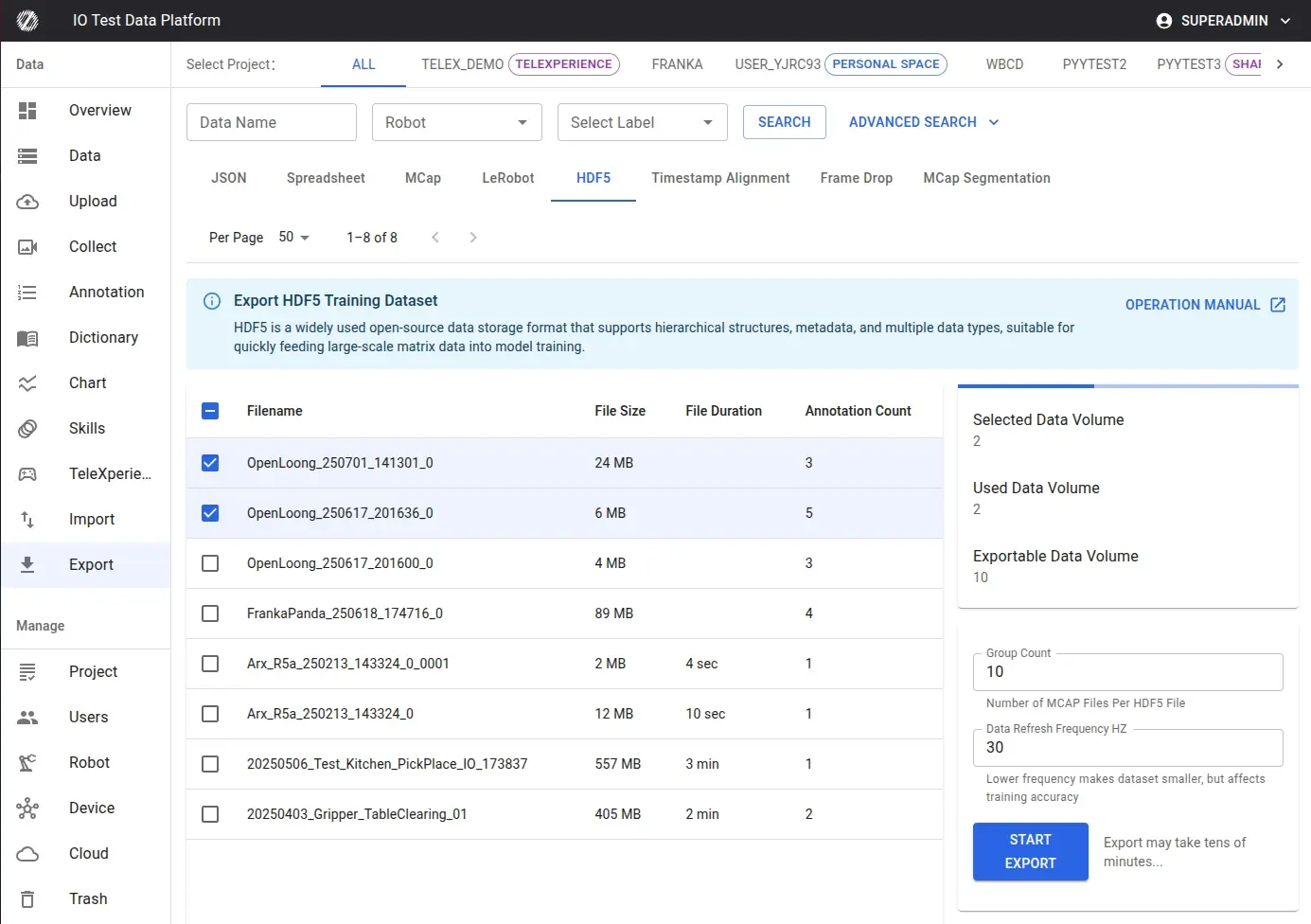Screen dimensions: 1311x924
Task: Open the Frame Drop tab
Action: pyautogui.click(x=857, y=178)
